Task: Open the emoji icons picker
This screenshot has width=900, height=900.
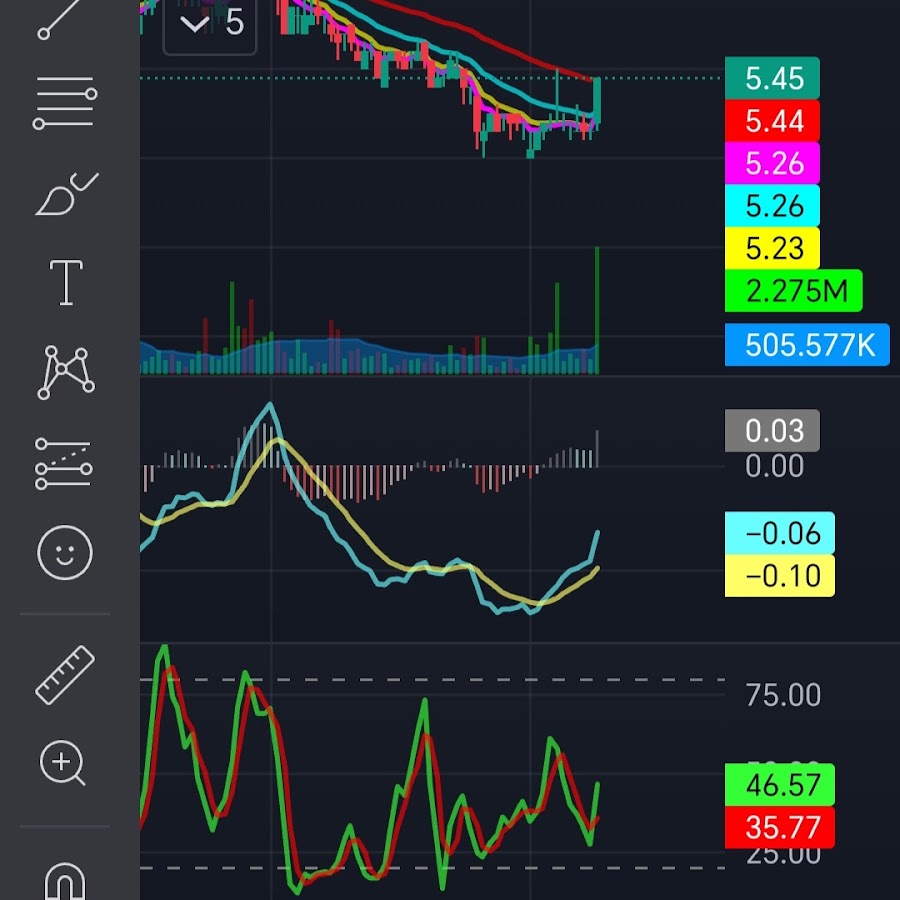Action: 66,552
